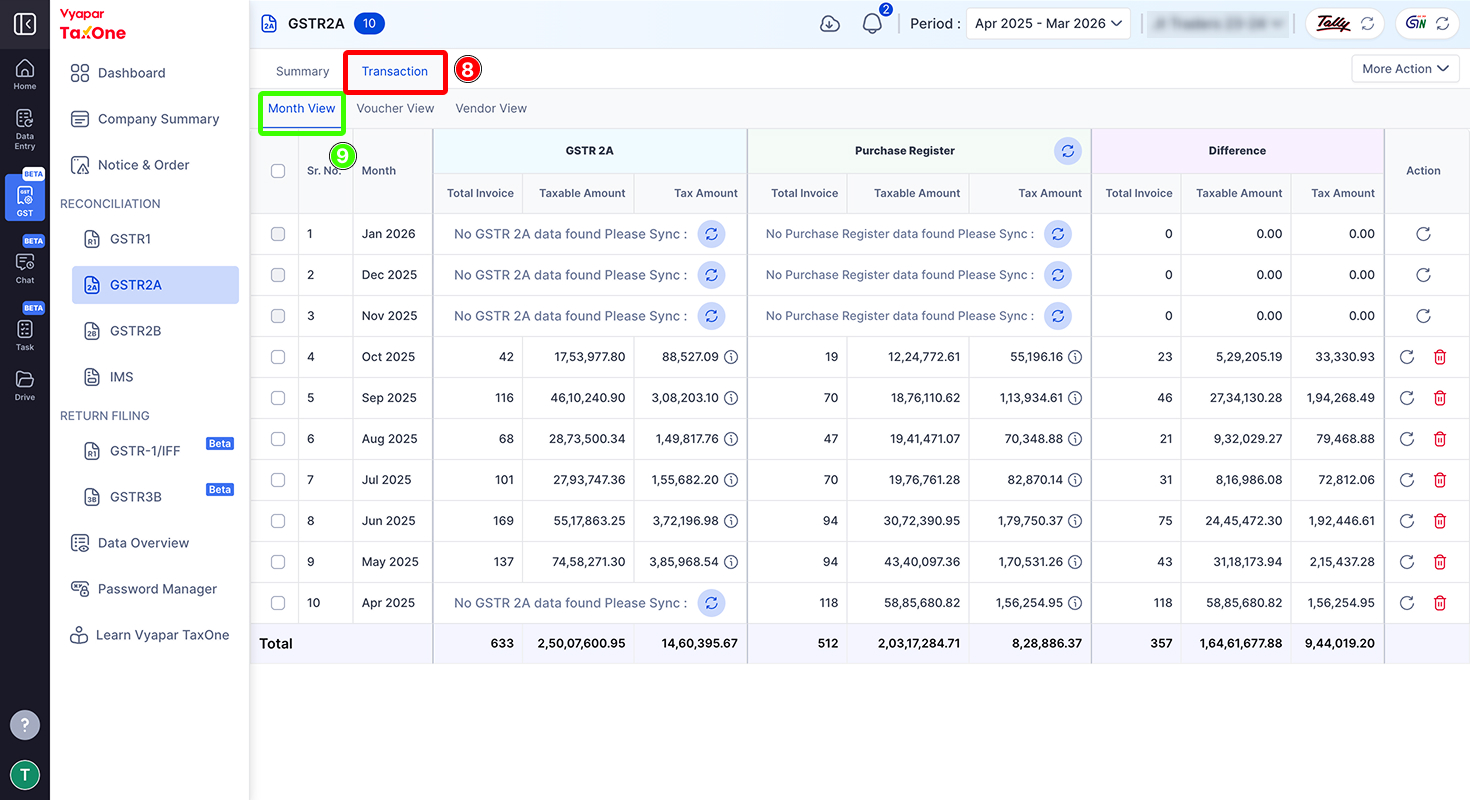
Task: Delete the Oct 2025 row
Action: [x=1440, y=357]
